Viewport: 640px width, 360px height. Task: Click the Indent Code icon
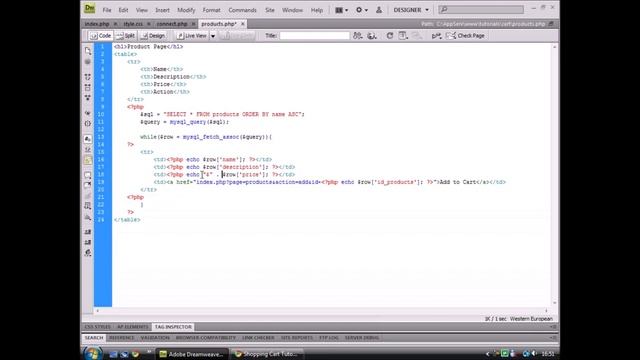(x=88, y=232)
